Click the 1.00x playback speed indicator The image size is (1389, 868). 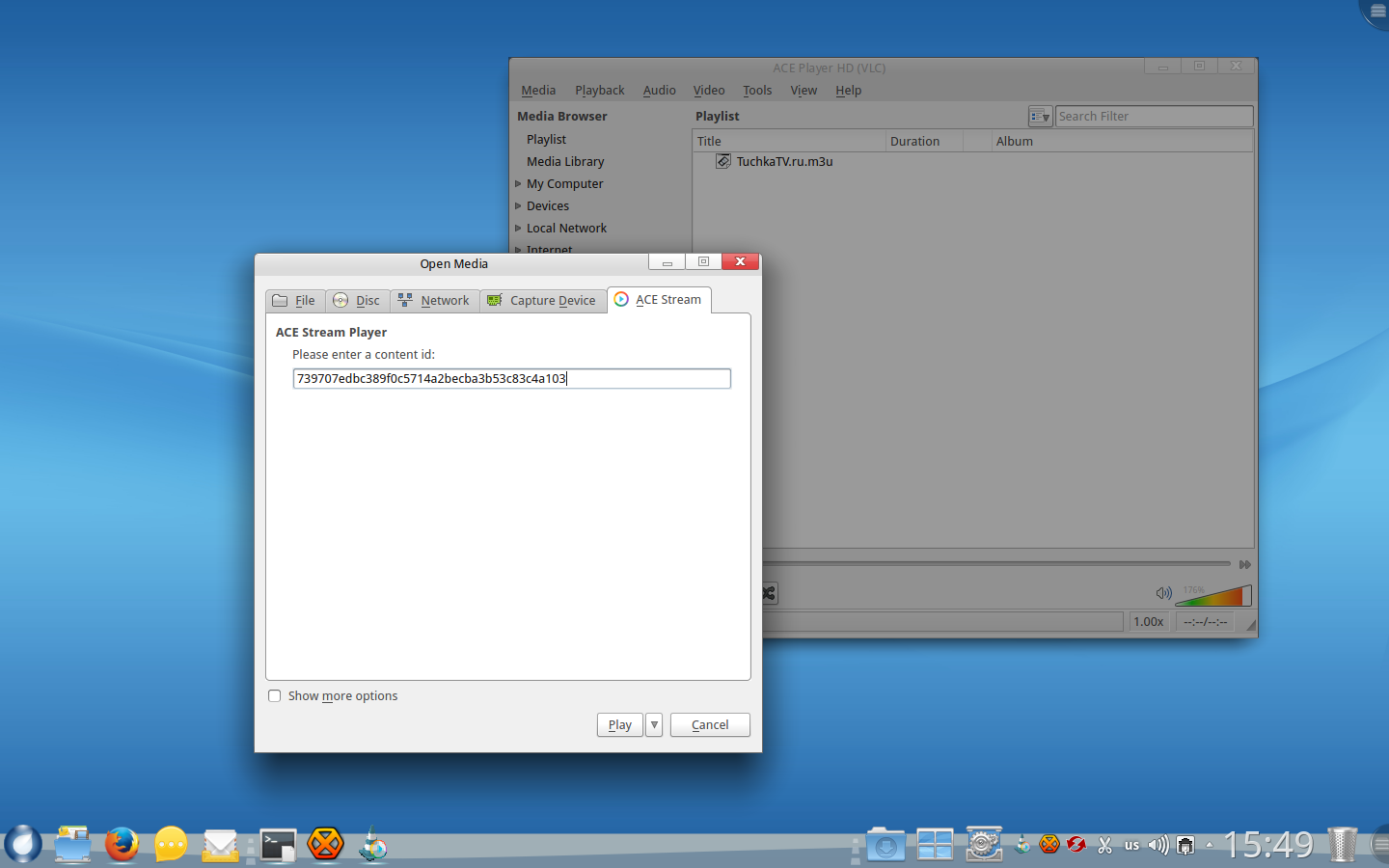[1148, 622]
